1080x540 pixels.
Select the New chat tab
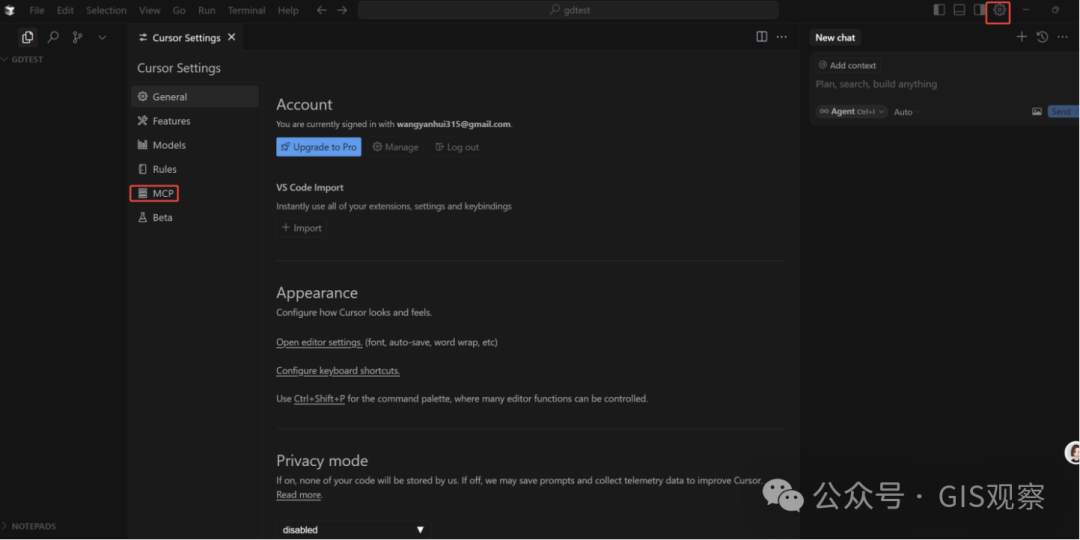(x=835, y=38)
